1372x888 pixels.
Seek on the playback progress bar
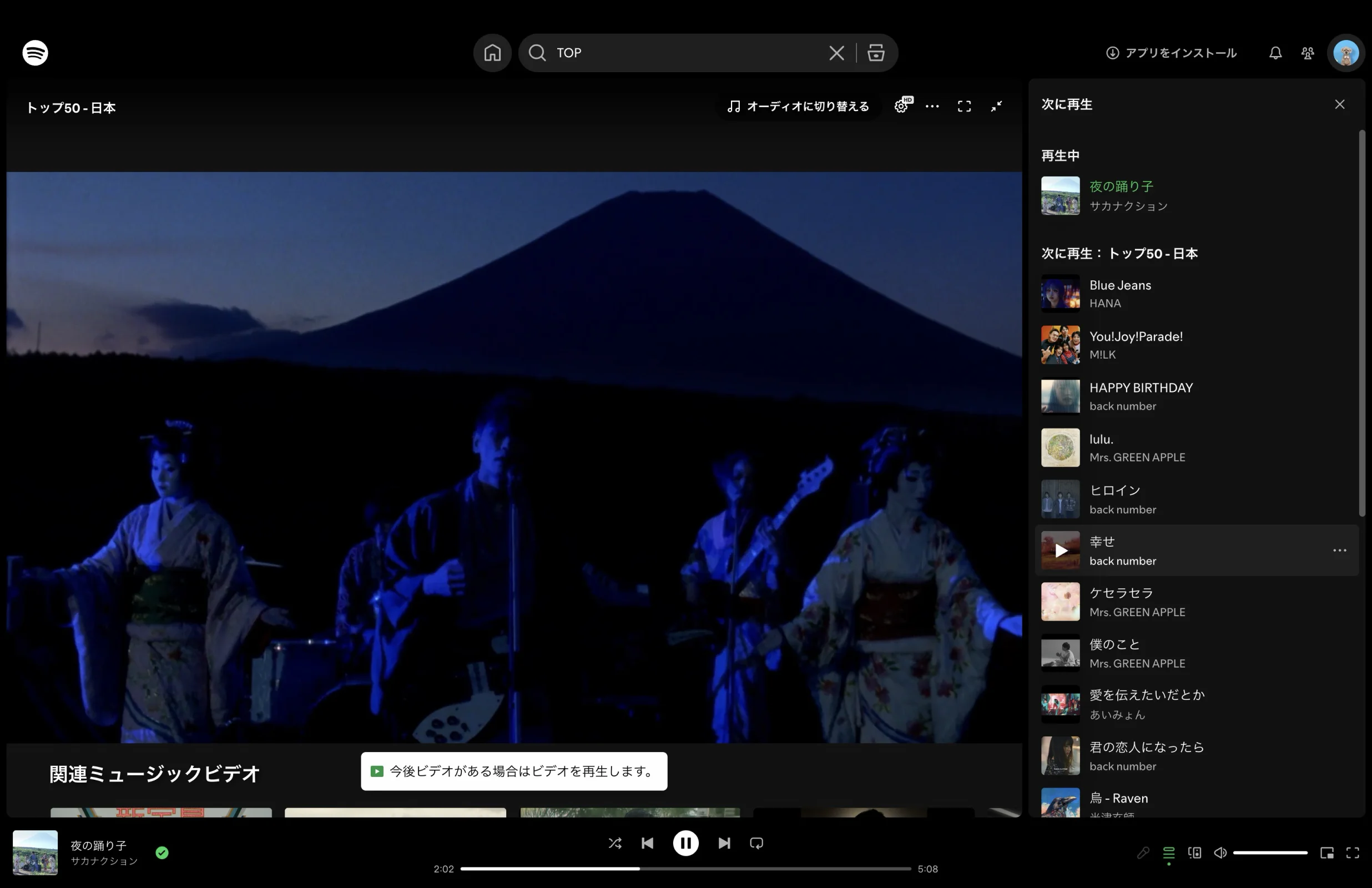tap(685, 869)
